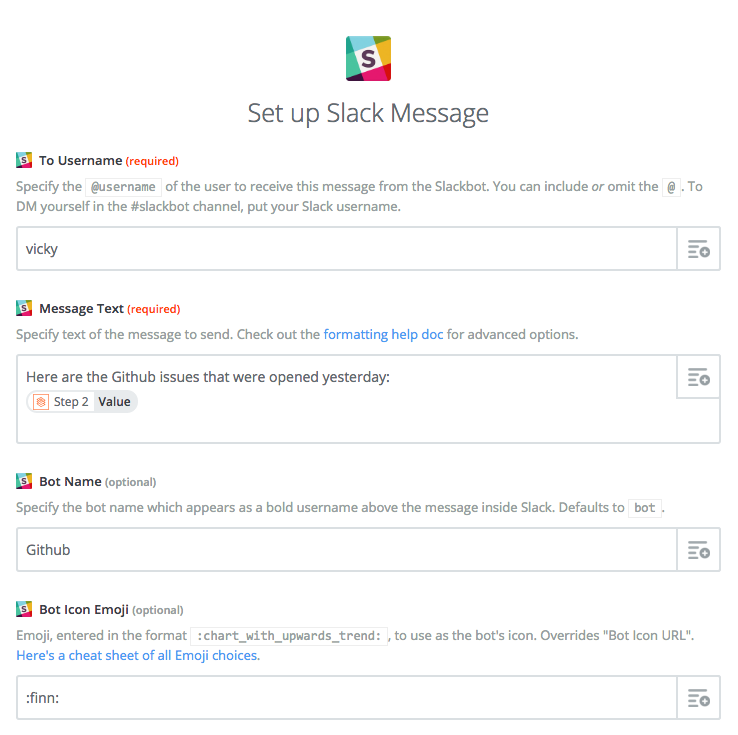Image resolution: width=738 pixels, height=735 pixels.
Task: Open insert-field icon for Bot Name
Action: click(698, 550)
